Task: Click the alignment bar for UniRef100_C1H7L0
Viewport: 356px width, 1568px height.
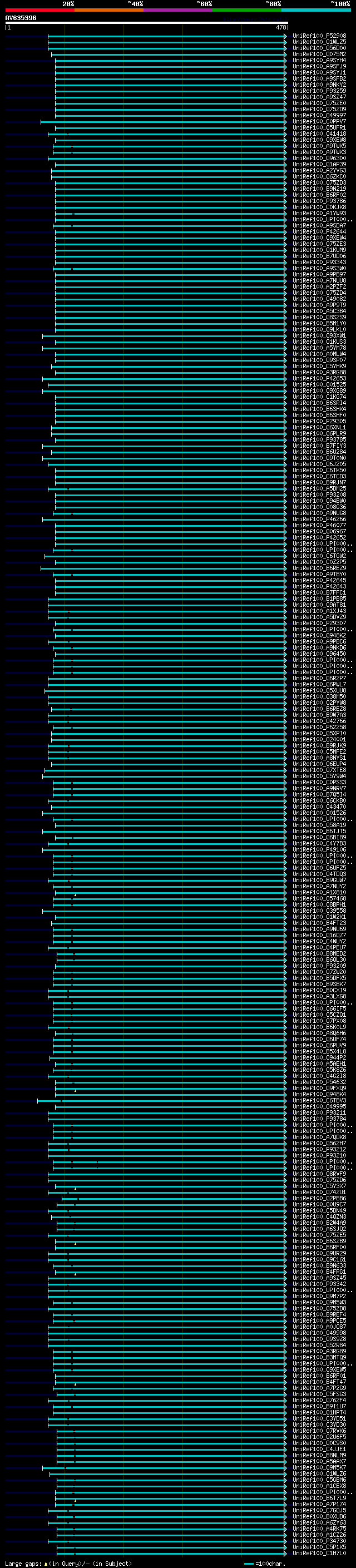Action: point(172,1554)
